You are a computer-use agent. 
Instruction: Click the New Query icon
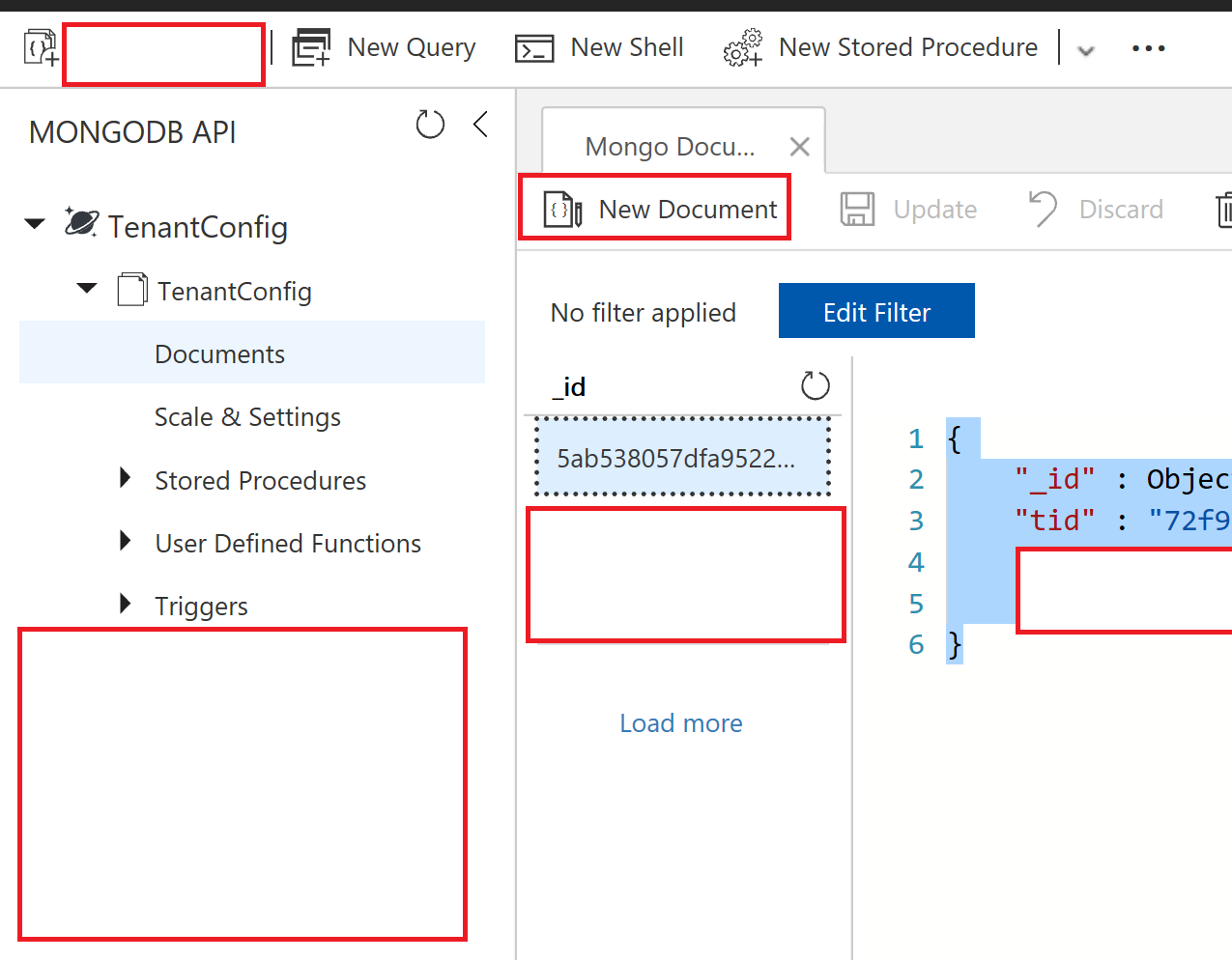[311, 47]
